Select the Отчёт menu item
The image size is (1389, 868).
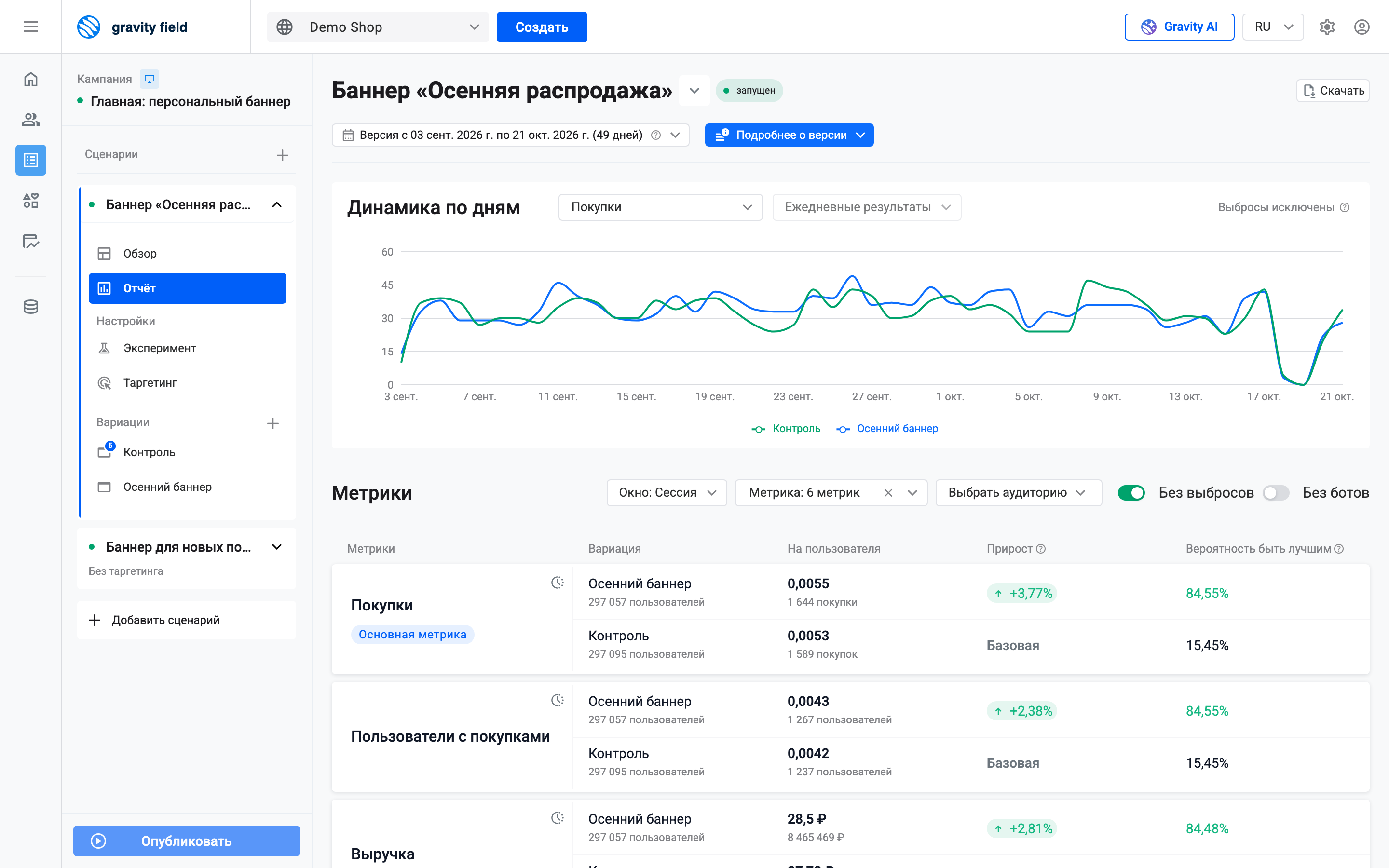point(187,288)
